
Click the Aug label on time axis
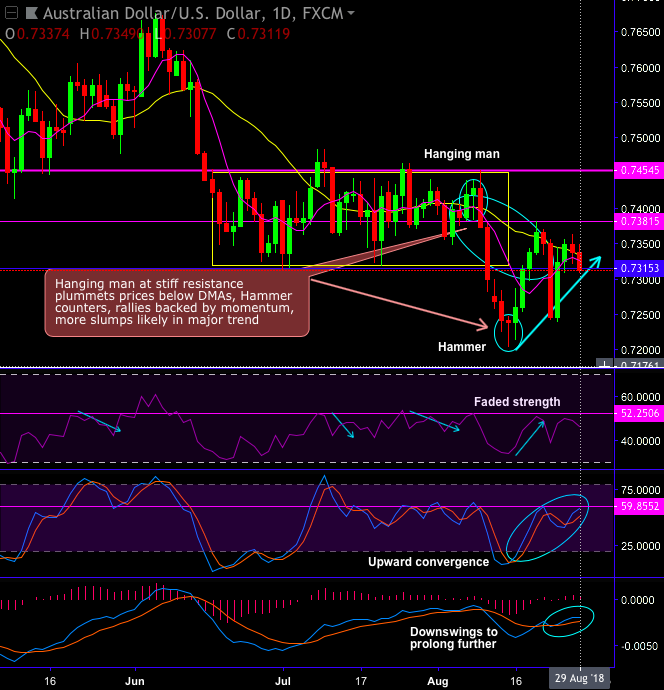tap(438, 681)
